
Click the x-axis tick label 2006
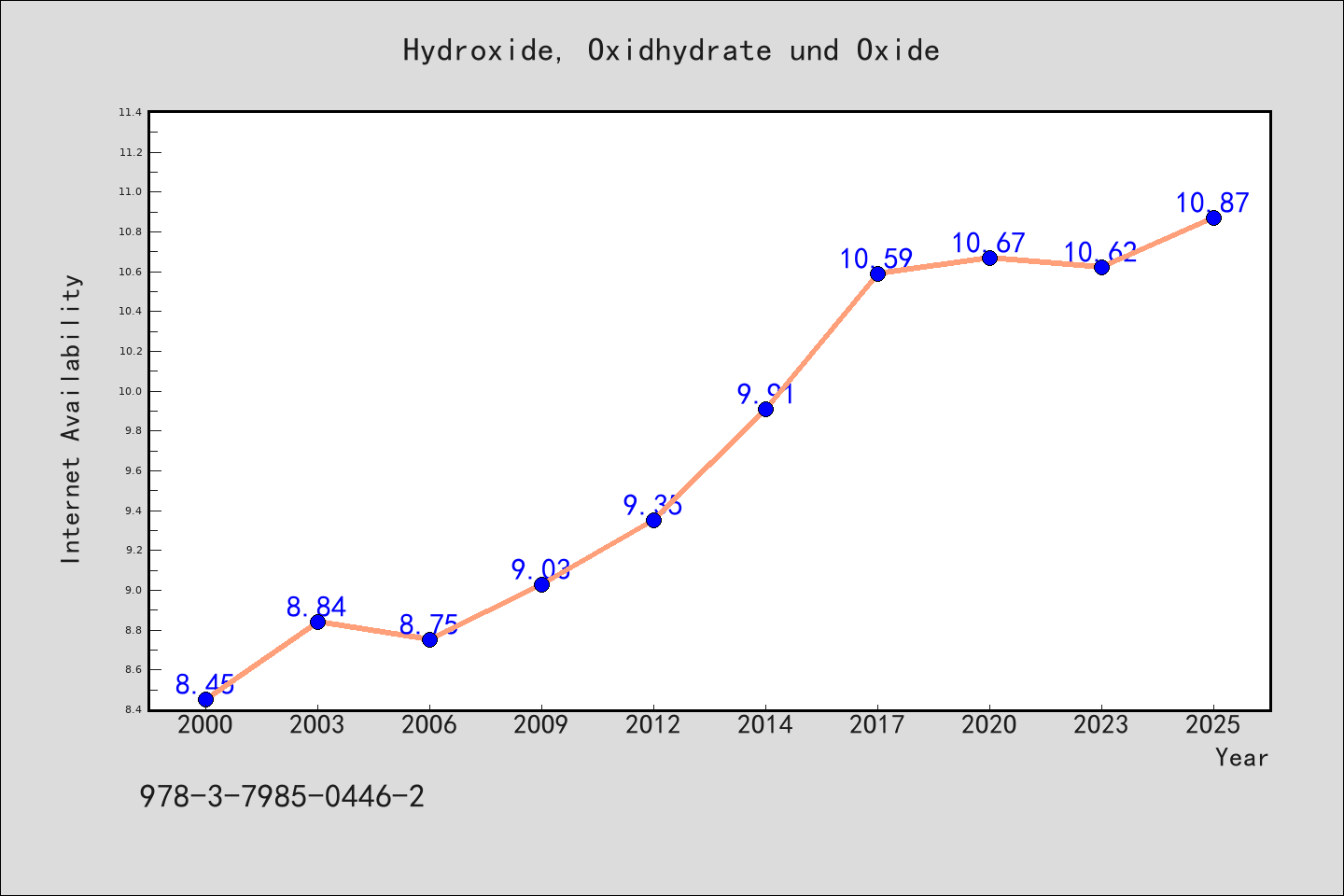pyautogui.click(x=429, y=725)
